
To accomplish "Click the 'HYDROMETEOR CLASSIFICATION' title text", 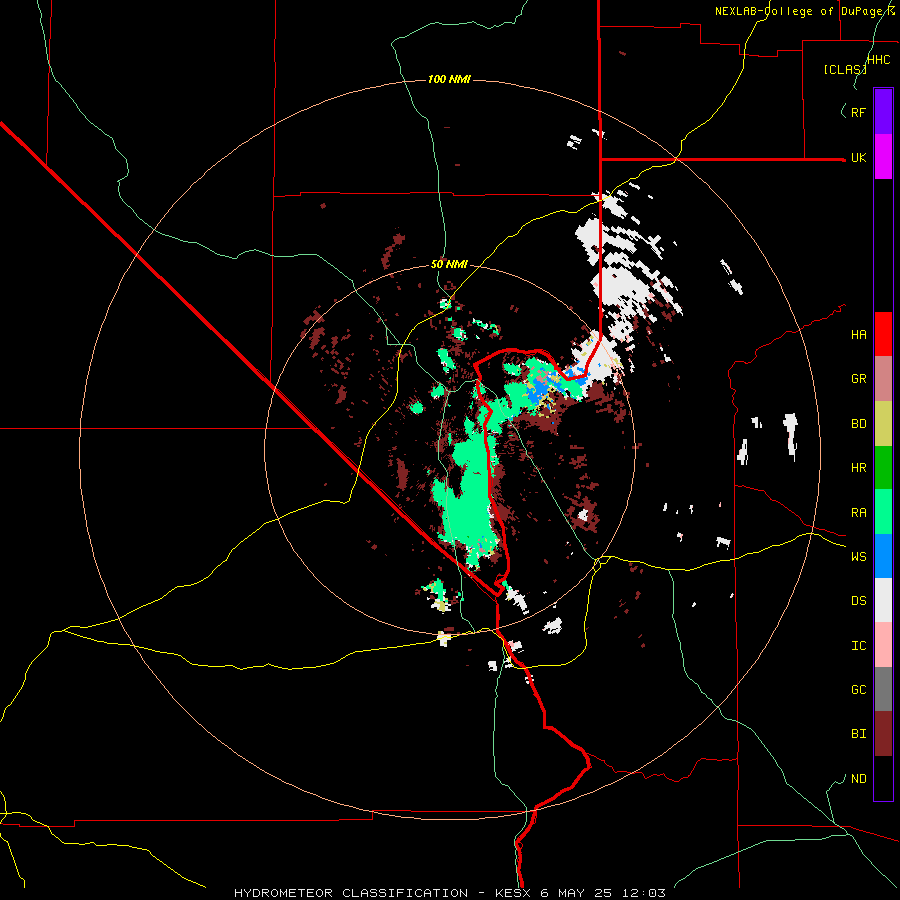I will pyautogui.click(x=352, y=893).
